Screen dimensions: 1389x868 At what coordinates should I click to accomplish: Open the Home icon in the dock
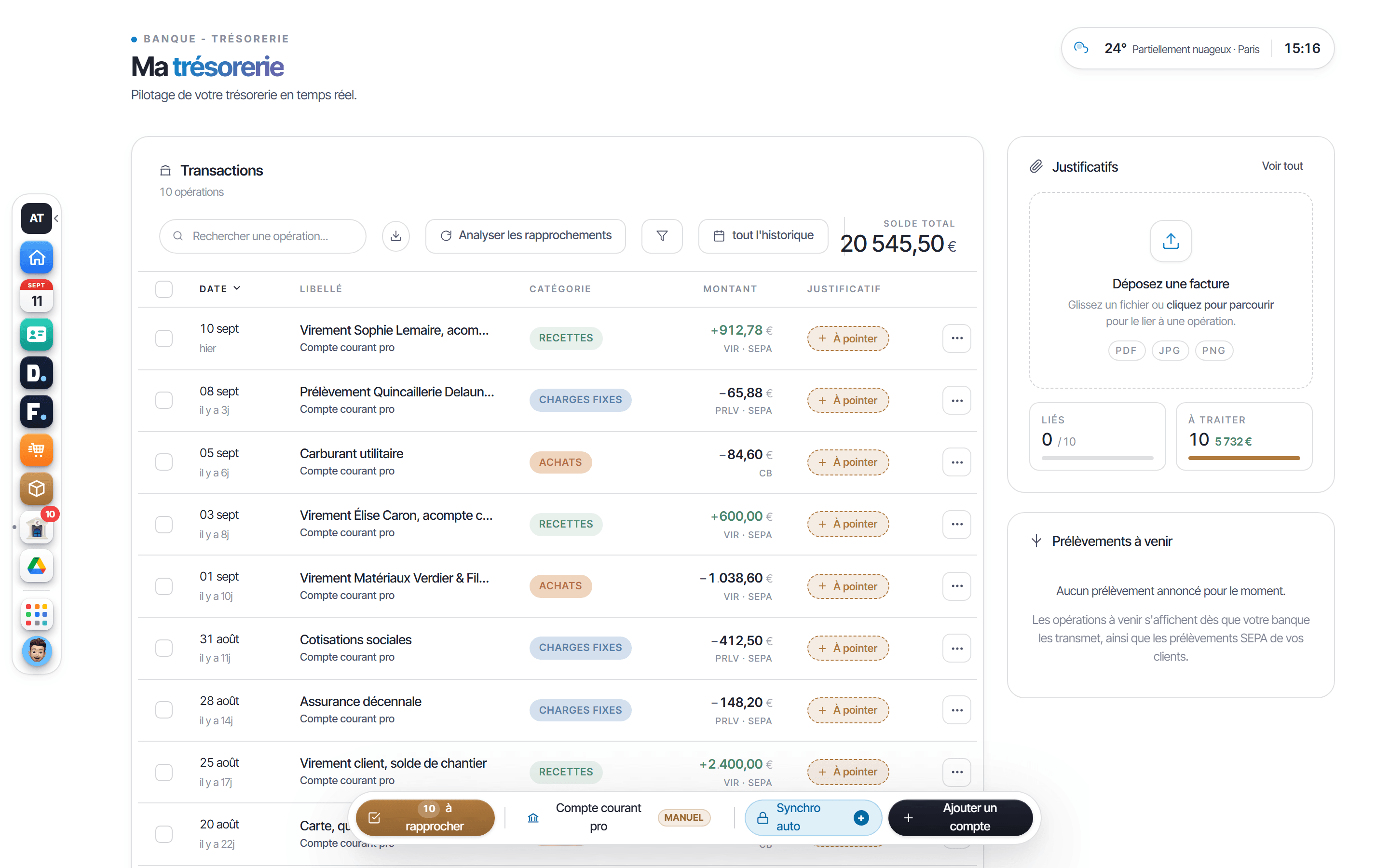(x=37, y=257)
